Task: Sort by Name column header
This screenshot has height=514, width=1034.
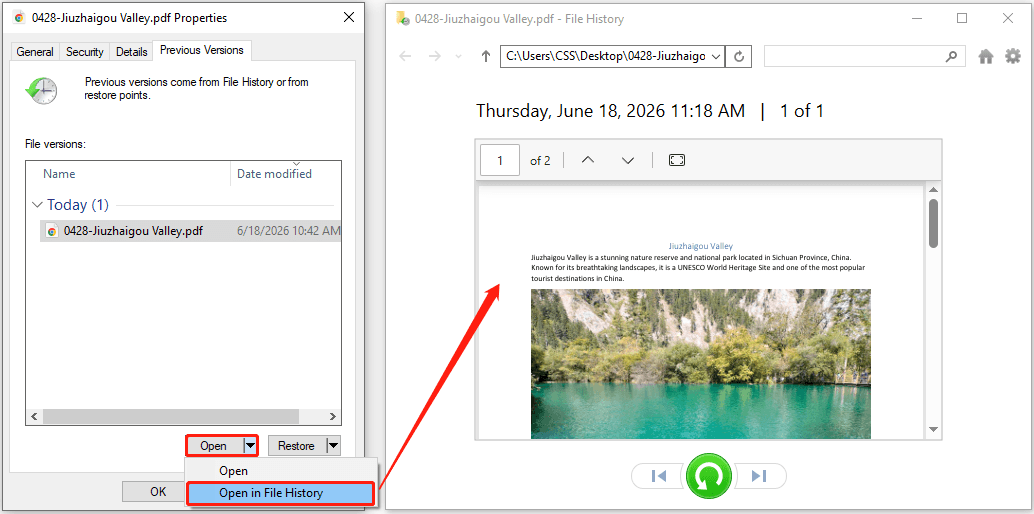Action: [59, 174]
